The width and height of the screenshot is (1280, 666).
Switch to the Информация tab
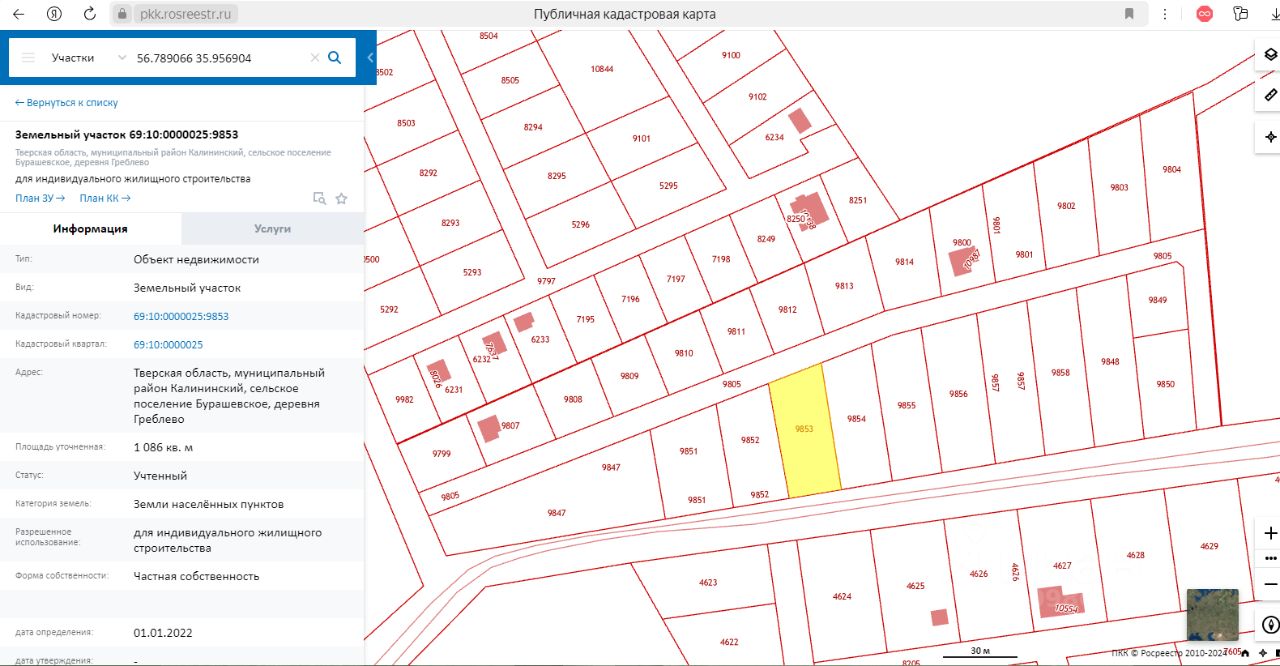91,229
